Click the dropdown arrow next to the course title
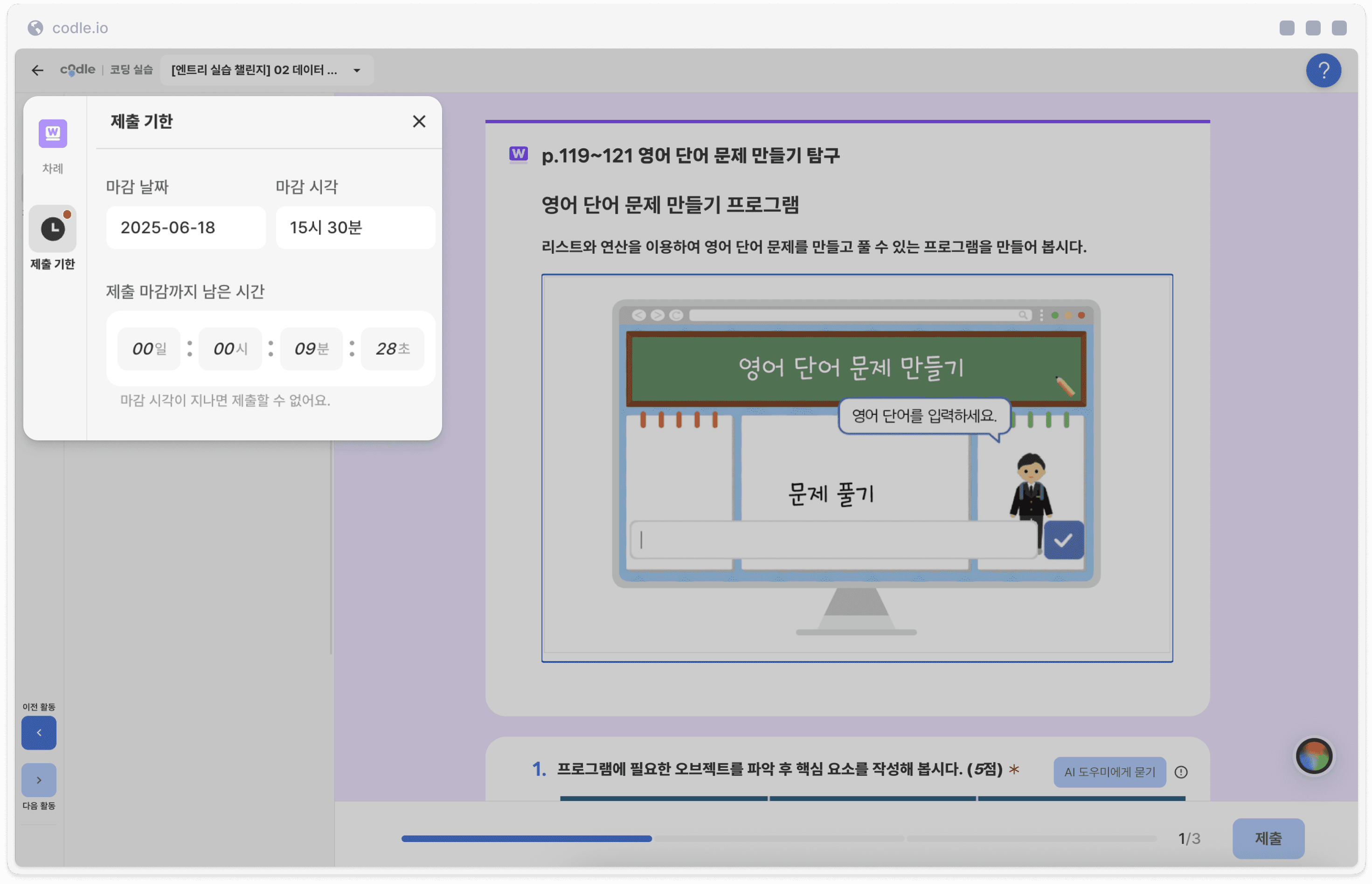 [x=357, y=70]
